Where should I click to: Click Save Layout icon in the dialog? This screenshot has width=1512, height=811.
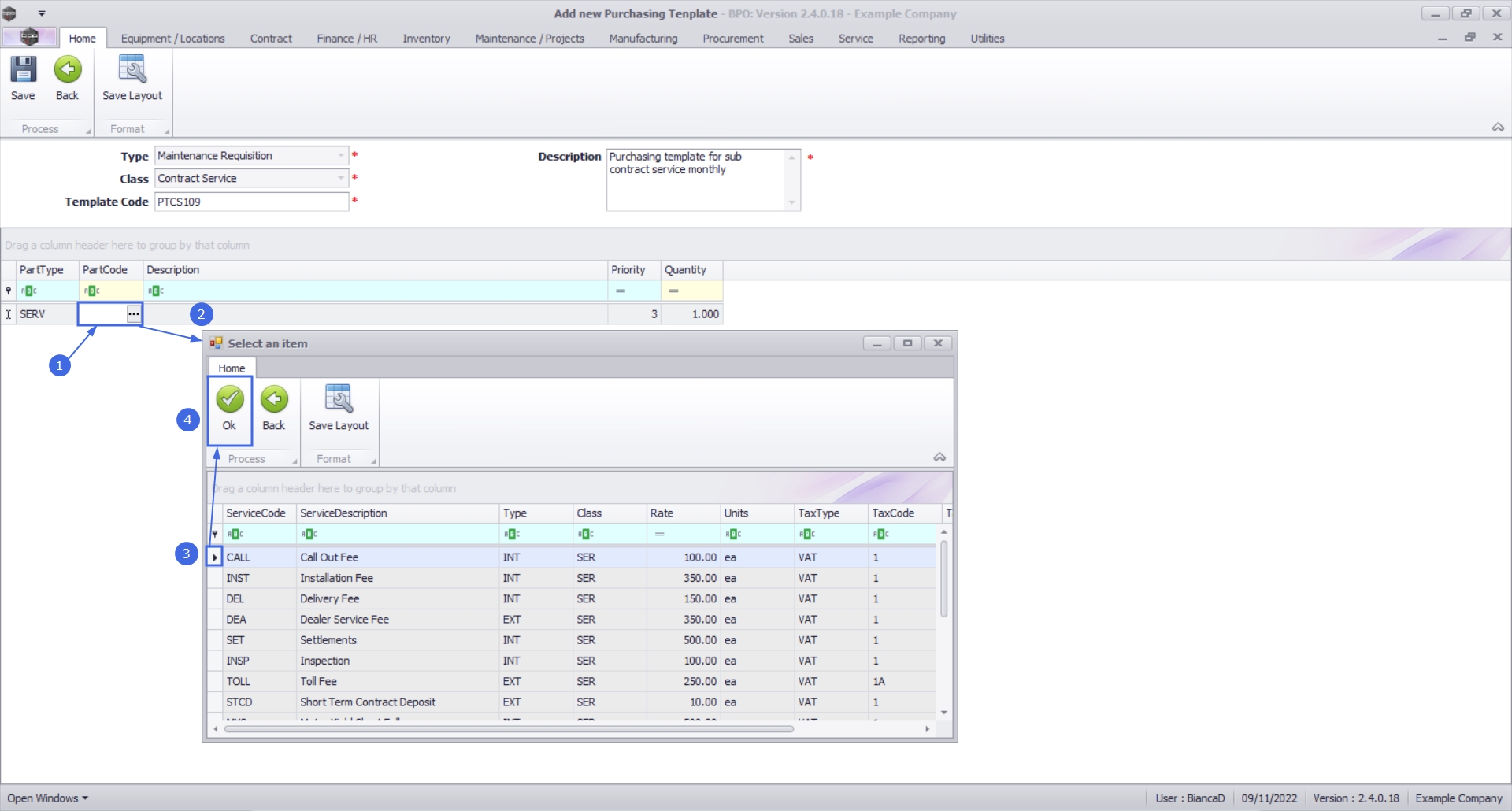[x=339, y=400]
